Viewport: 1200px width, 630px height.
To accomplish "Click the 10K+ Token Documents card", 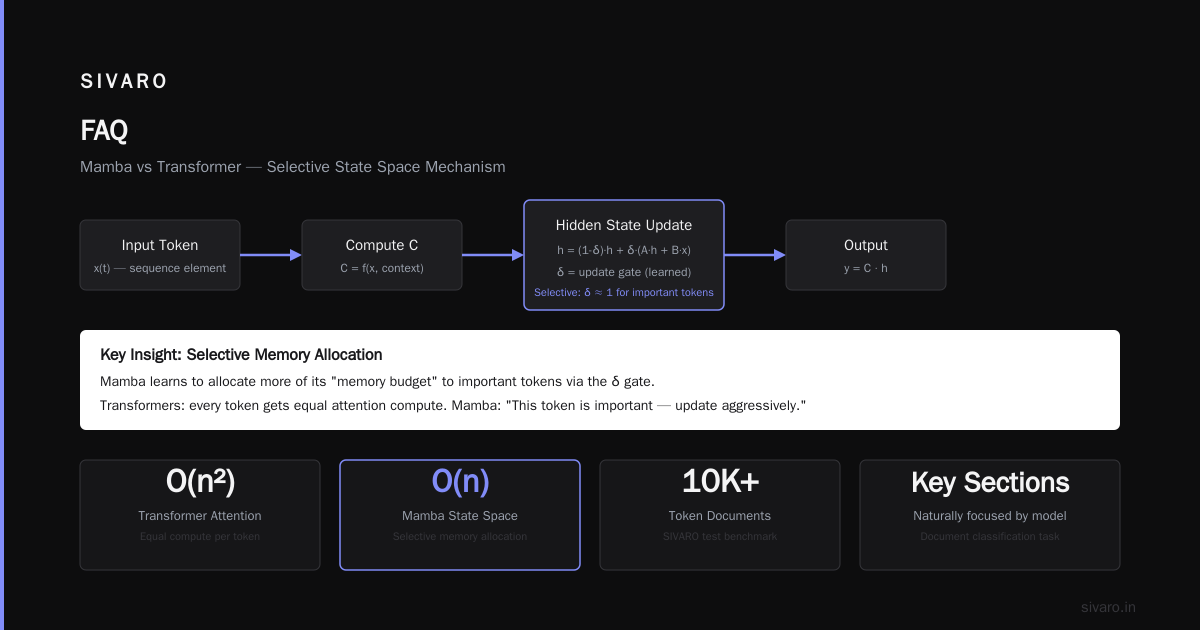I will coord(720,515).
